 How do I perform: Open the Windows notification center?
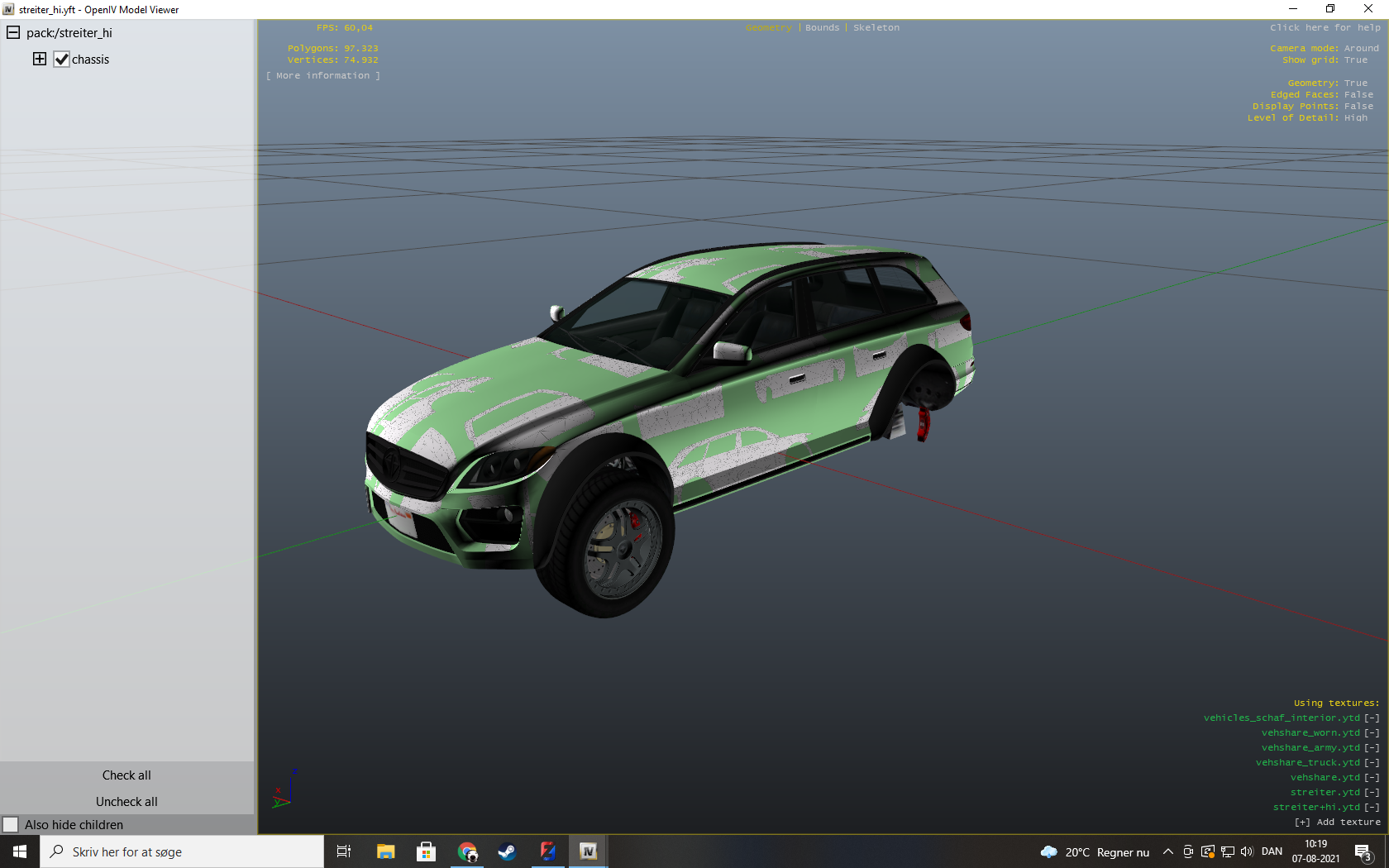point(1364,851)
